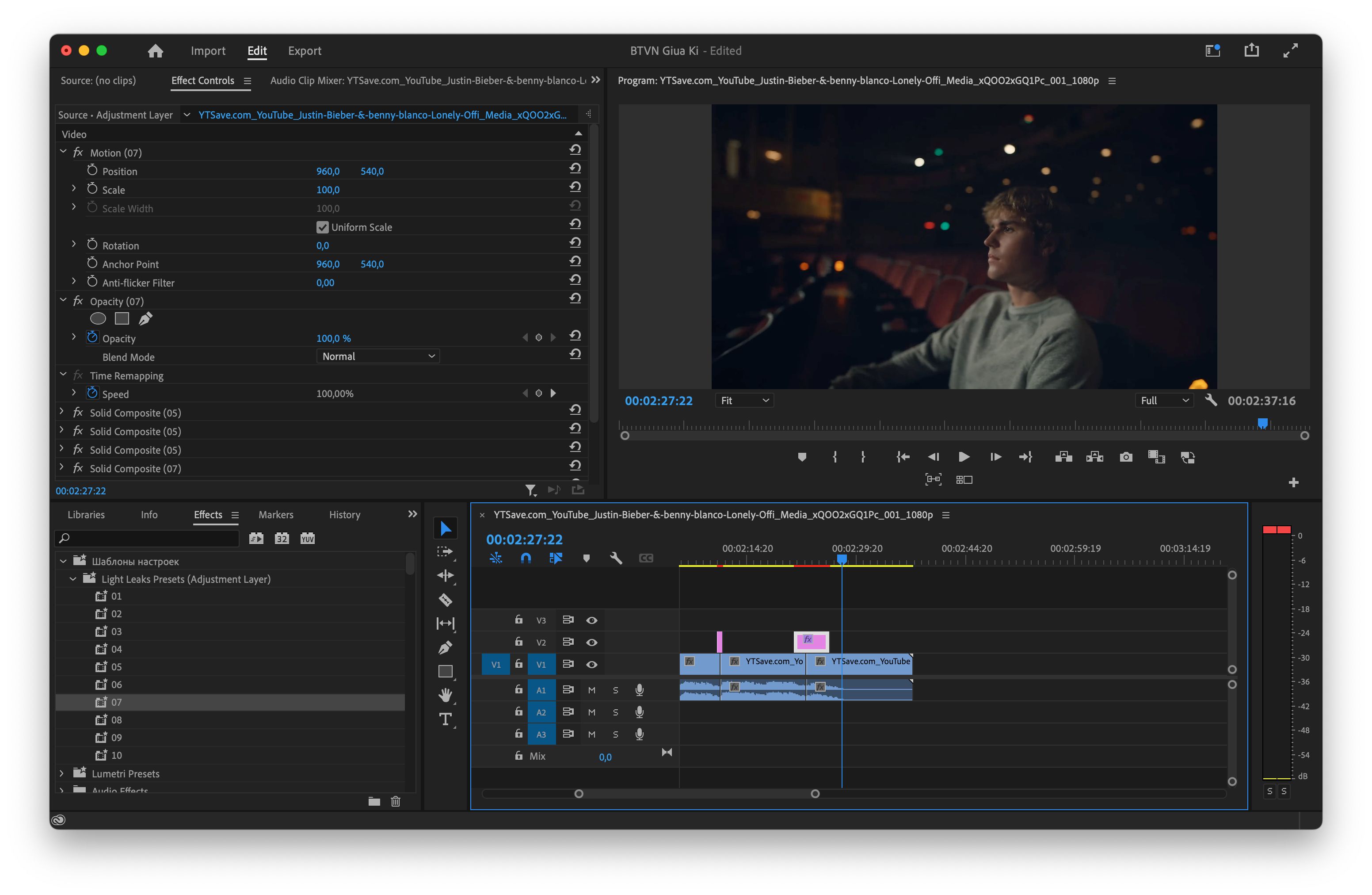Click the Lift button in Program monitor
The width and height of the screenshot is (1372, 895).
[x=1063, y=457]
